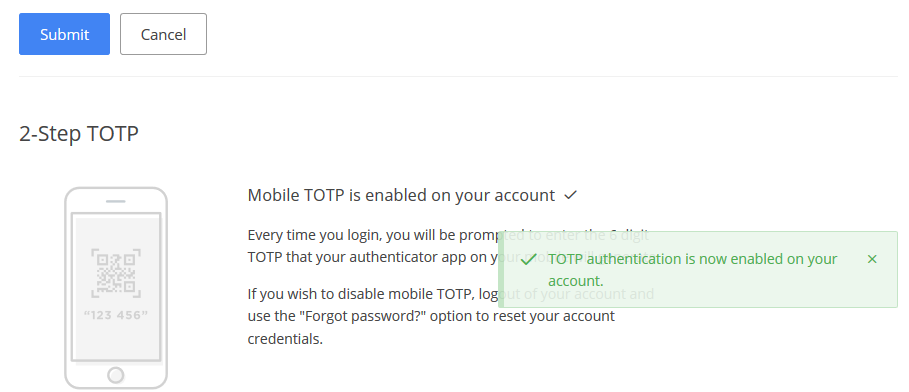
Task: Click the QR code icon on the phone
Action: [116, 273]
